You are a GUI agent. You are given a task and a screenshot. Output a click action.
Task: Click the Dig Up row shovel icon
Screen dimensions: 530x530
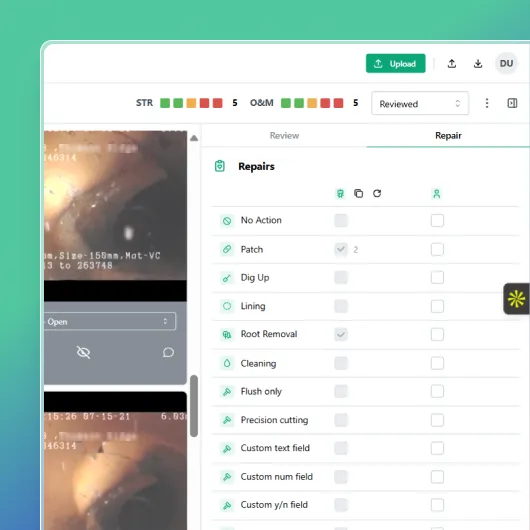pos(227,278)
